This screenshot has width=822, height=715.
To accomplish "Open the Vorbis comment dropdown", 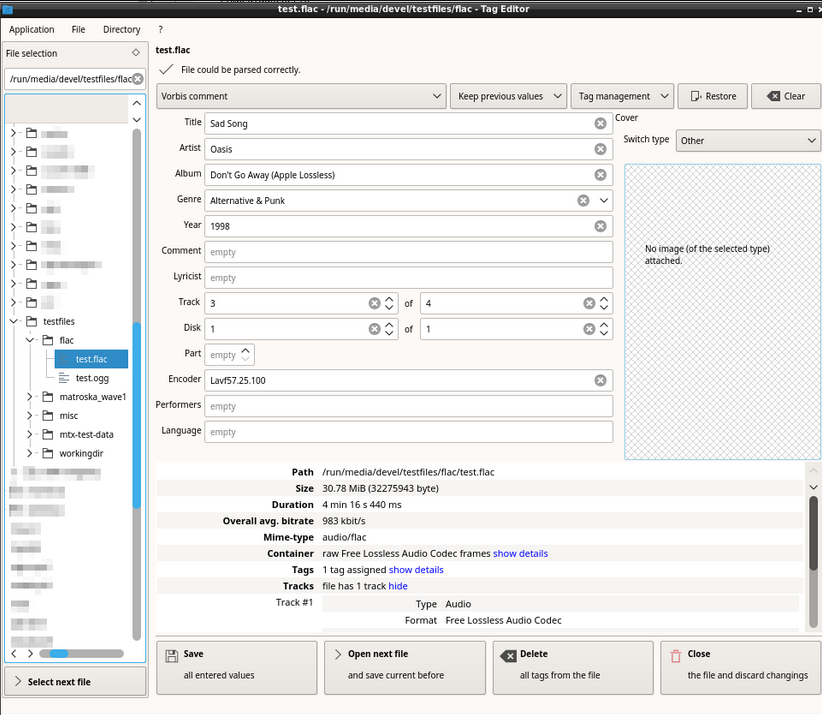I will (301, 96).
